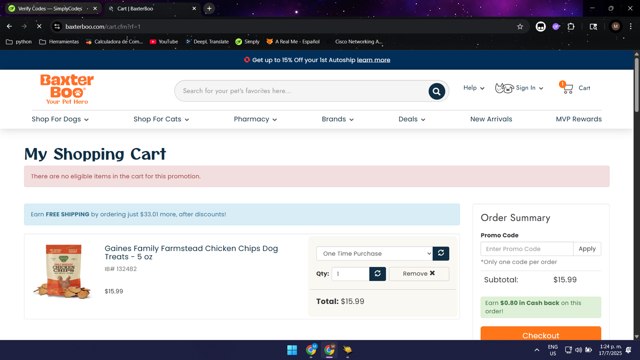This screenshot has width=640, height=360.
Task: Open Gaines Family Farmstead Chicken Chips product link
Action: click(191, 252)
